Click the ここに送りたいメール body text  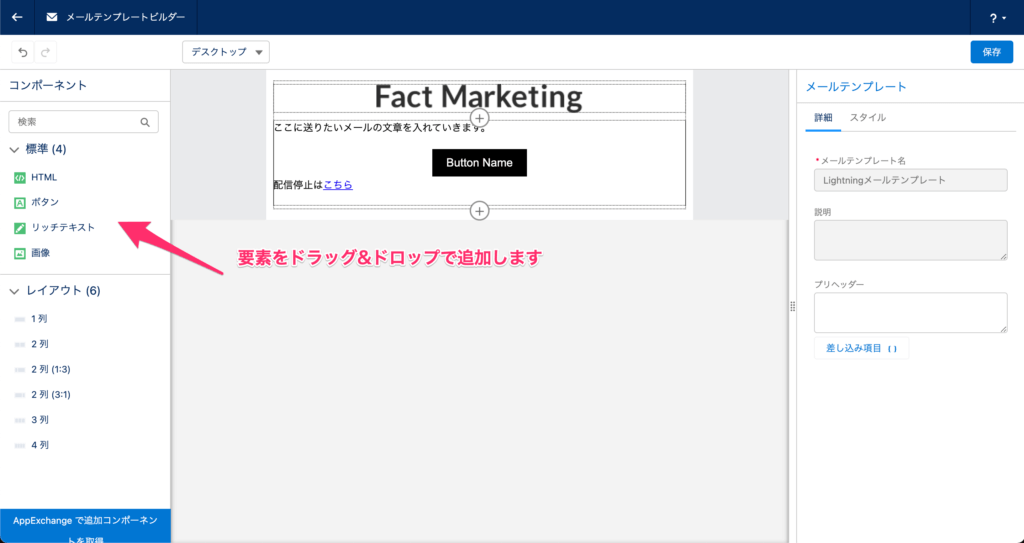pos(380,128)
